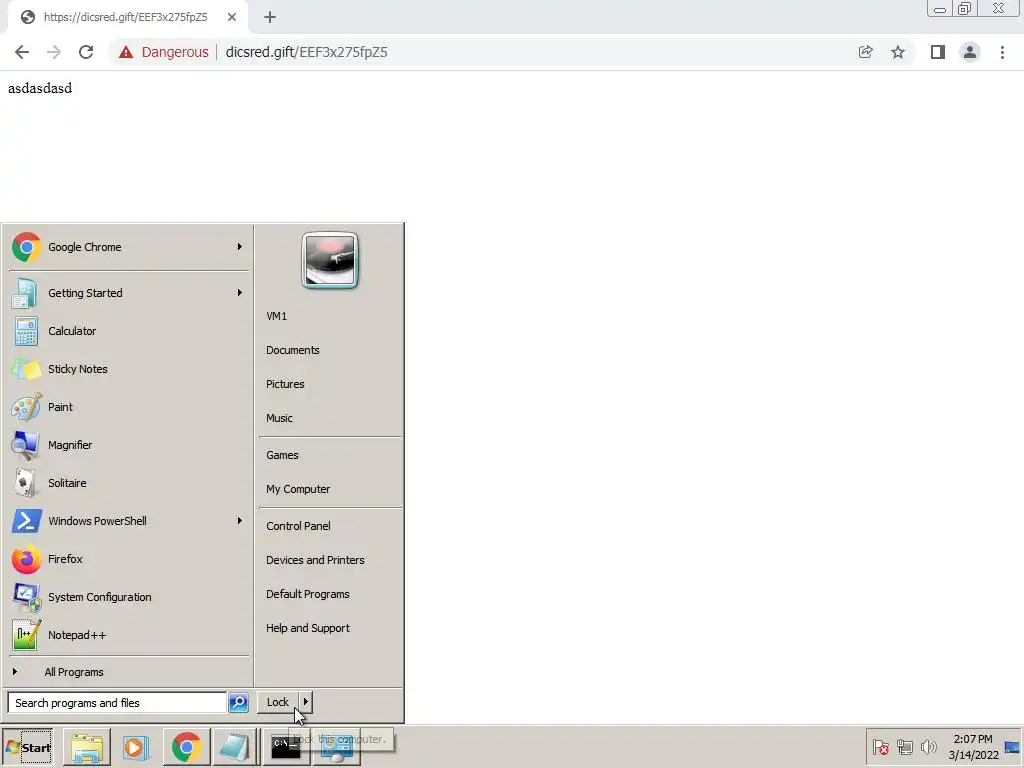
Task: Open Chrome profile avatar
Action: pos(970,52)
